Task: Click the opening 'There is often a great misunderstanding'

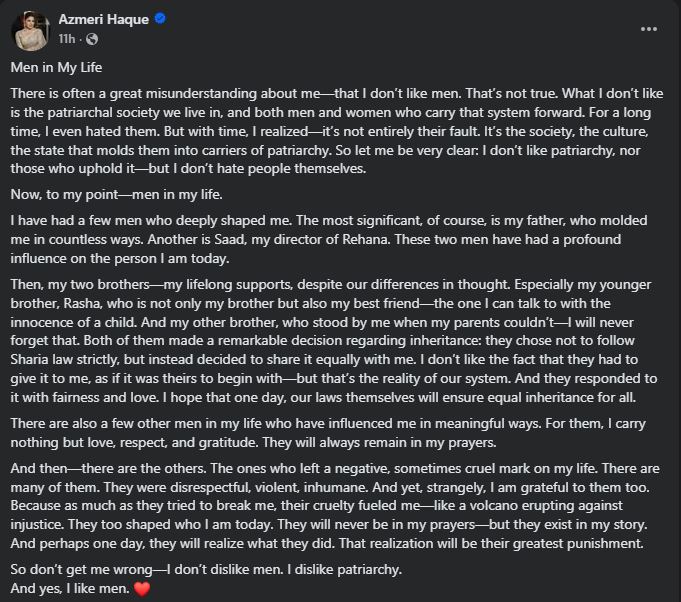Action: [134, 93]
